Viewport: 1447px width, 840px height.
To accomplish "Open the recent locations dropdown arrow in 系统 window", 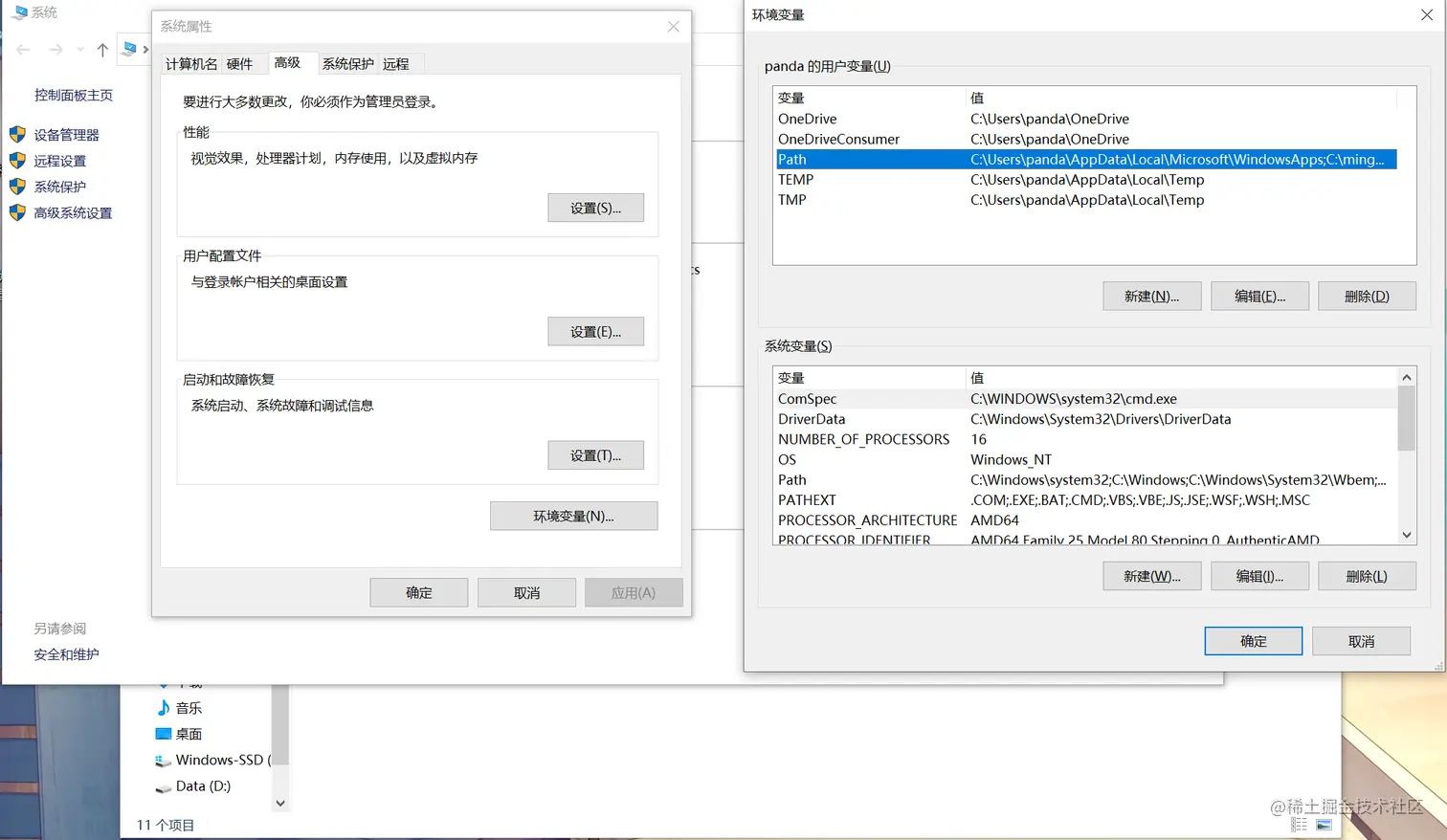I will [x=80, y=50].
